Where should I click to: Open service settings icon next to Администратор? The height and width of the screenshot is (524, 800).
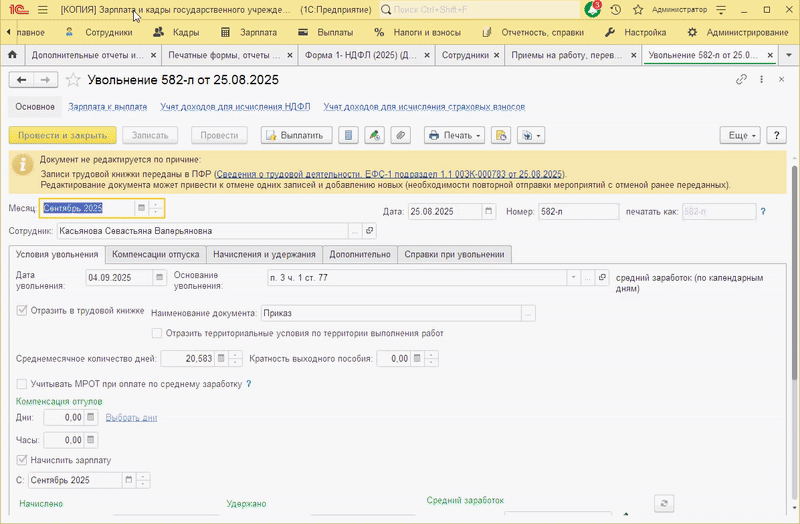click(x=721, y=10)
